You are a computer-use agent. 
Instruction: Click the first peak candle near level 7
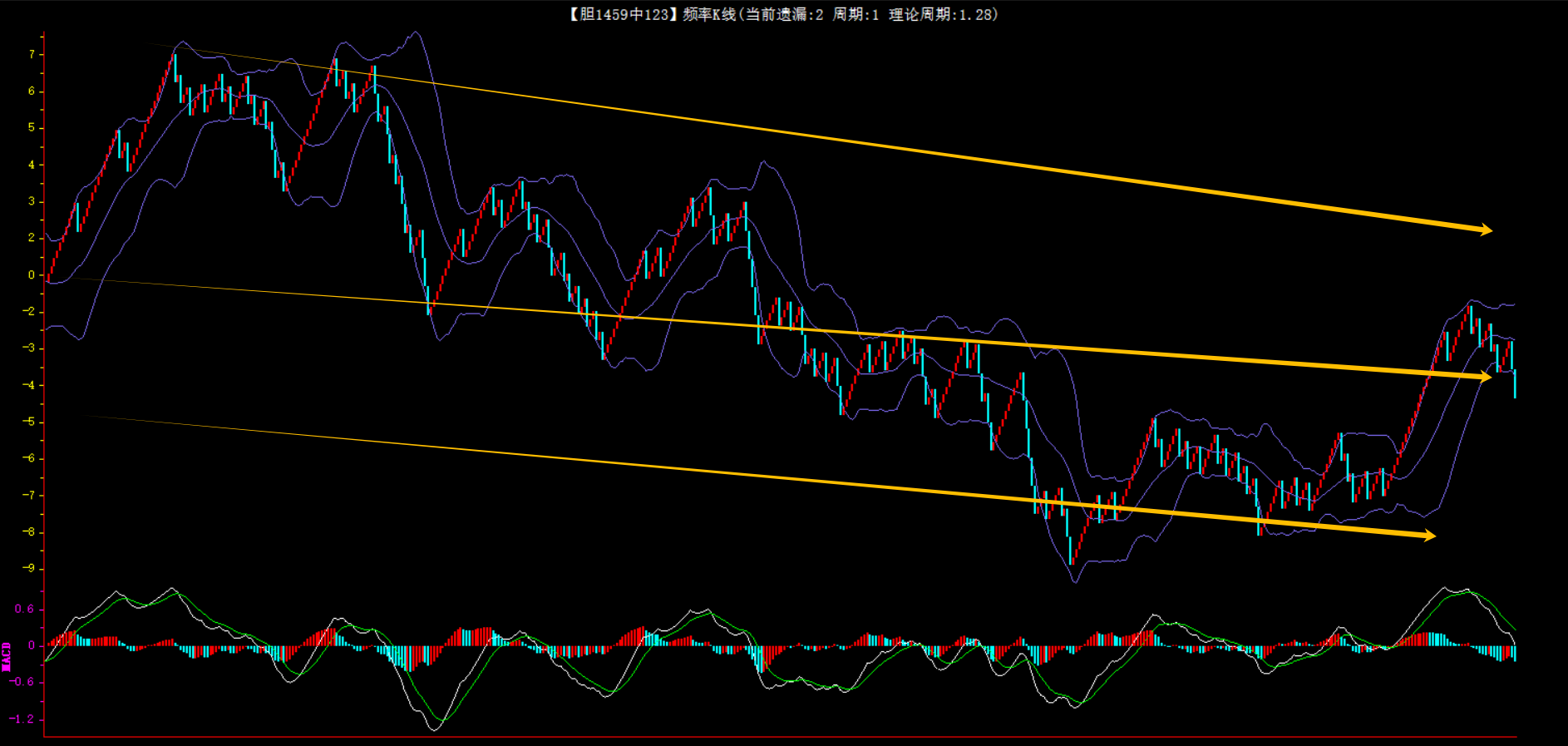coord(175,65)
